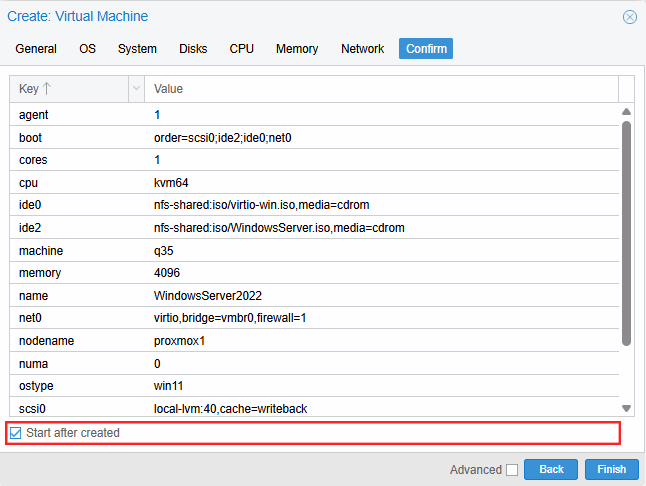Uncheck Start after created checkbox

click(x=15, y=433)
